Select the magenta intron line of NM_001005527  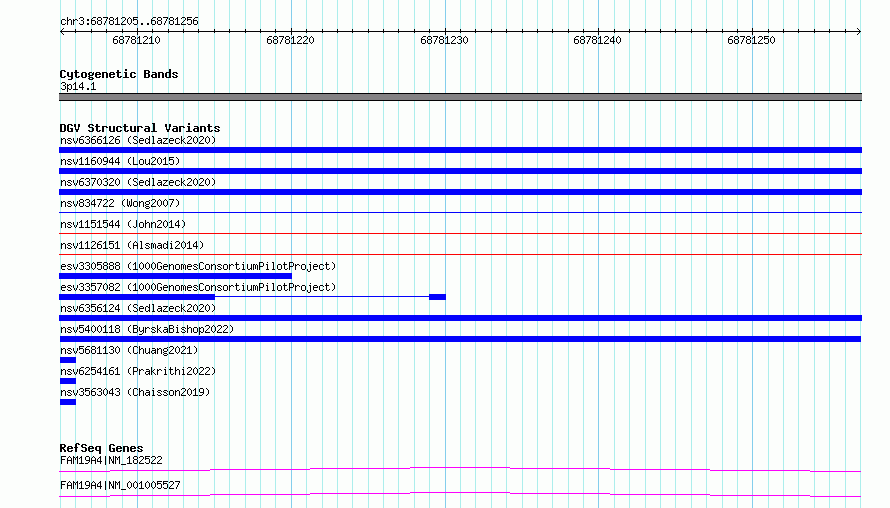pos(460,494)
